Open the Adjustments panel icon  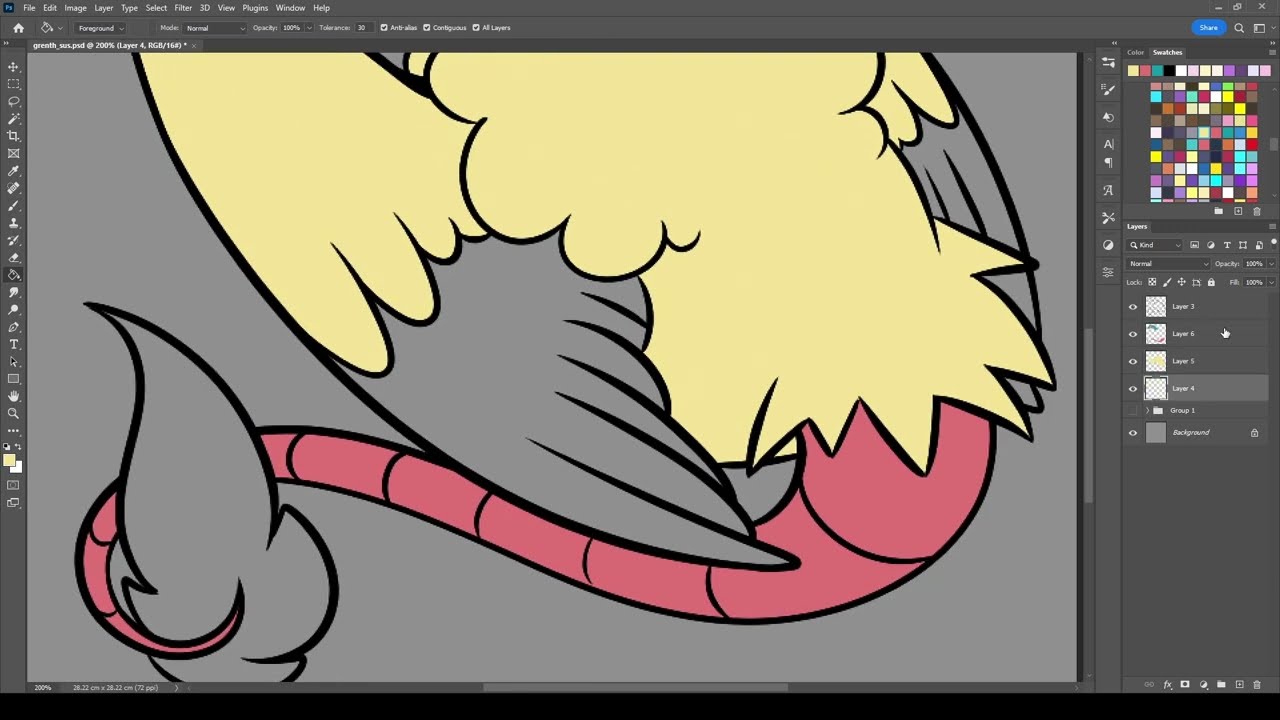pyautogui.click(x=1108, y=245)
